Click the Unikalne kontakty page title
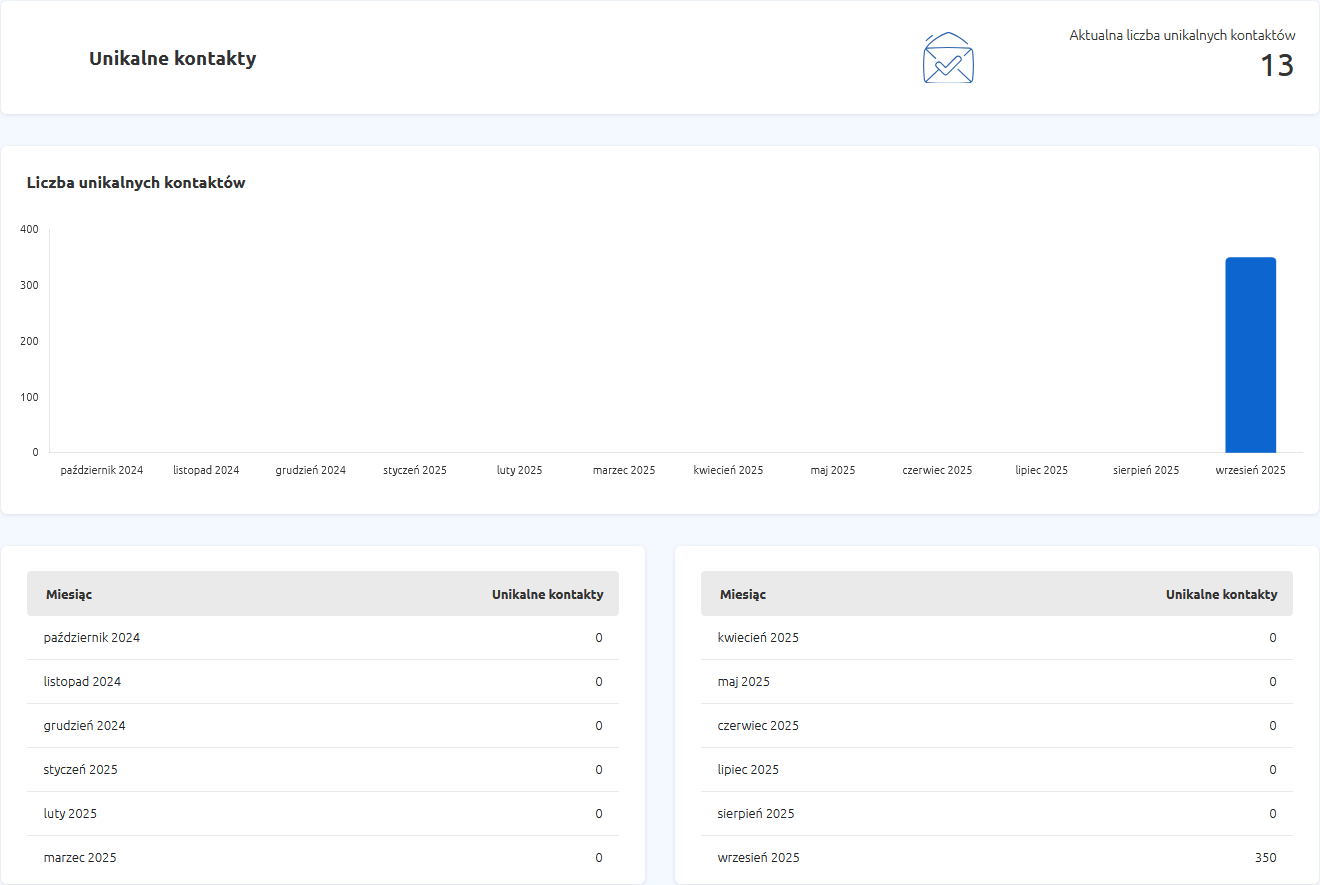The image size is (1320, 885). pyautogui.click(x=172, y=59)
